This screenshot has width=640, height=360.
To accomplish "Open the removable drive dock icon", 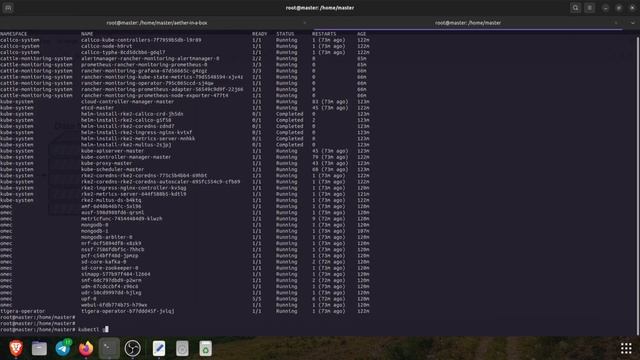I will click(182, 349).
